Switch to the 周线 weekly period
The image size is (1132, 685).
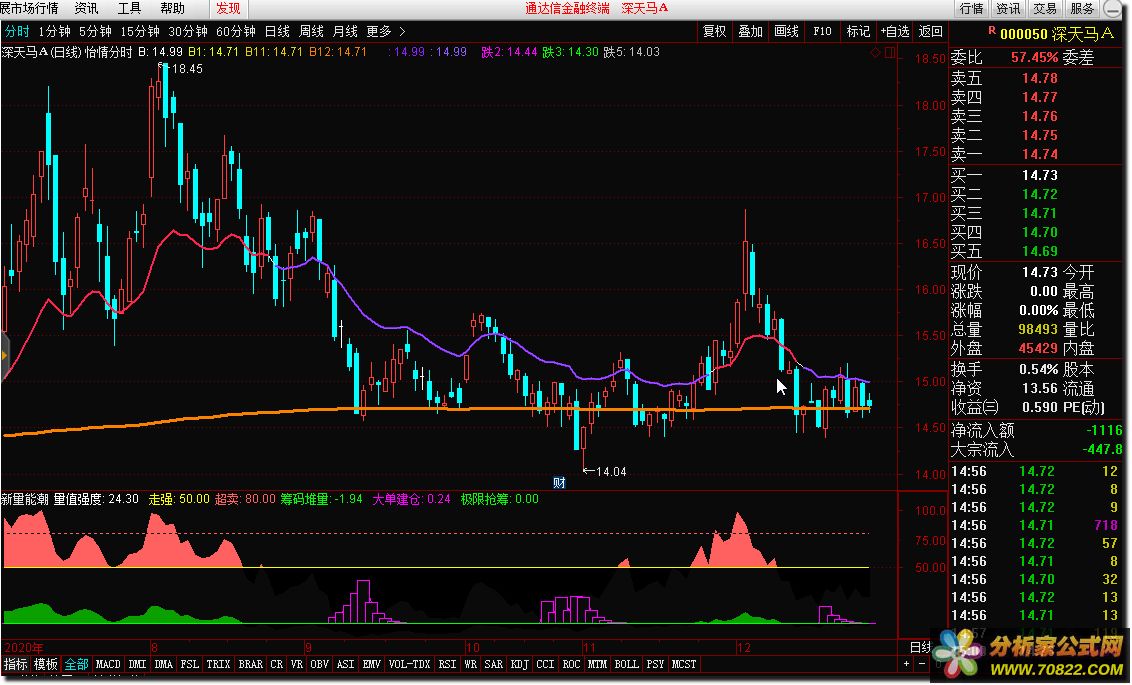pos(311,32)
